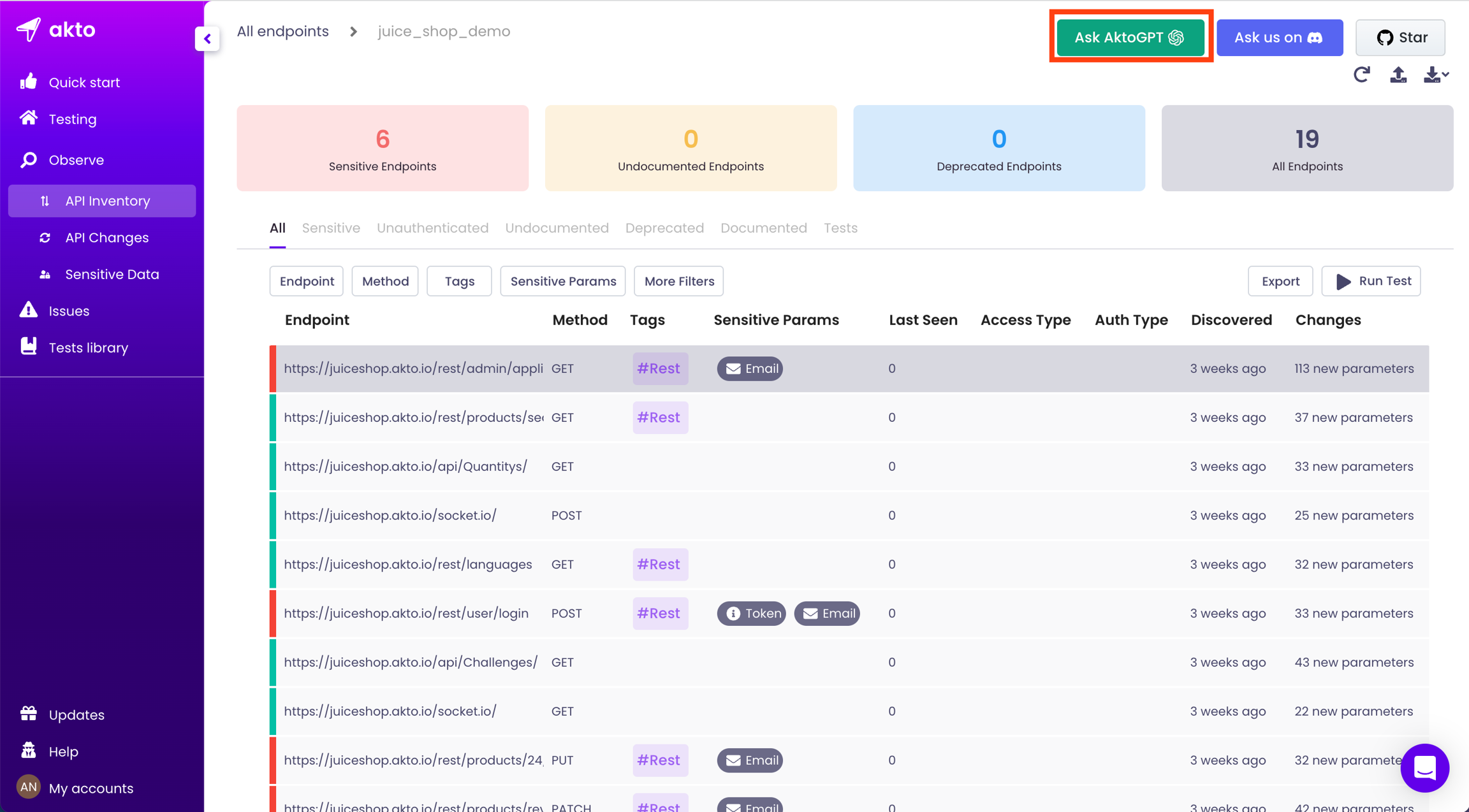The image size is (1469, 812).
Task: Open the Sensitive Params filter dropdown
Action: [563, 281]
